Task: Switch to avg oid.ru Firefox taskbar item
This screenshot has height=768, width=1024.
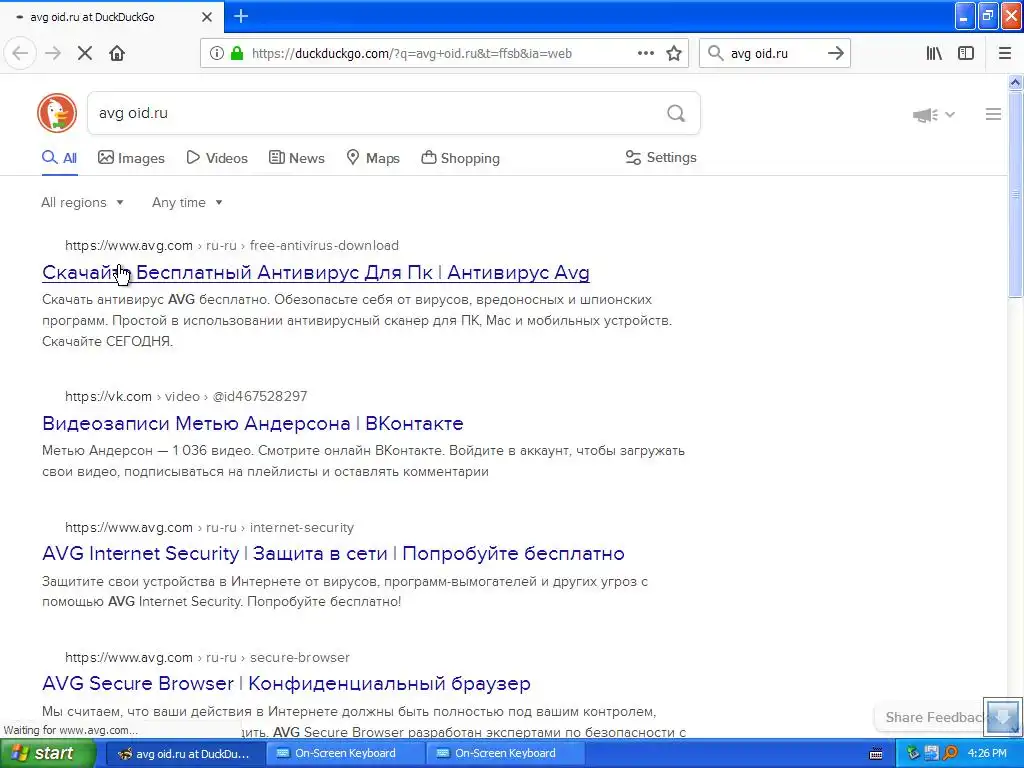Action: 185,753
